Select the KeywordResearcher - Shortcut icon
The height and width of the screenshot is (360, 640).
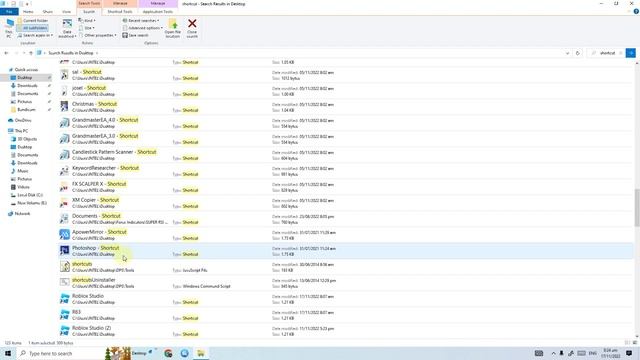(x=64, y=171)
